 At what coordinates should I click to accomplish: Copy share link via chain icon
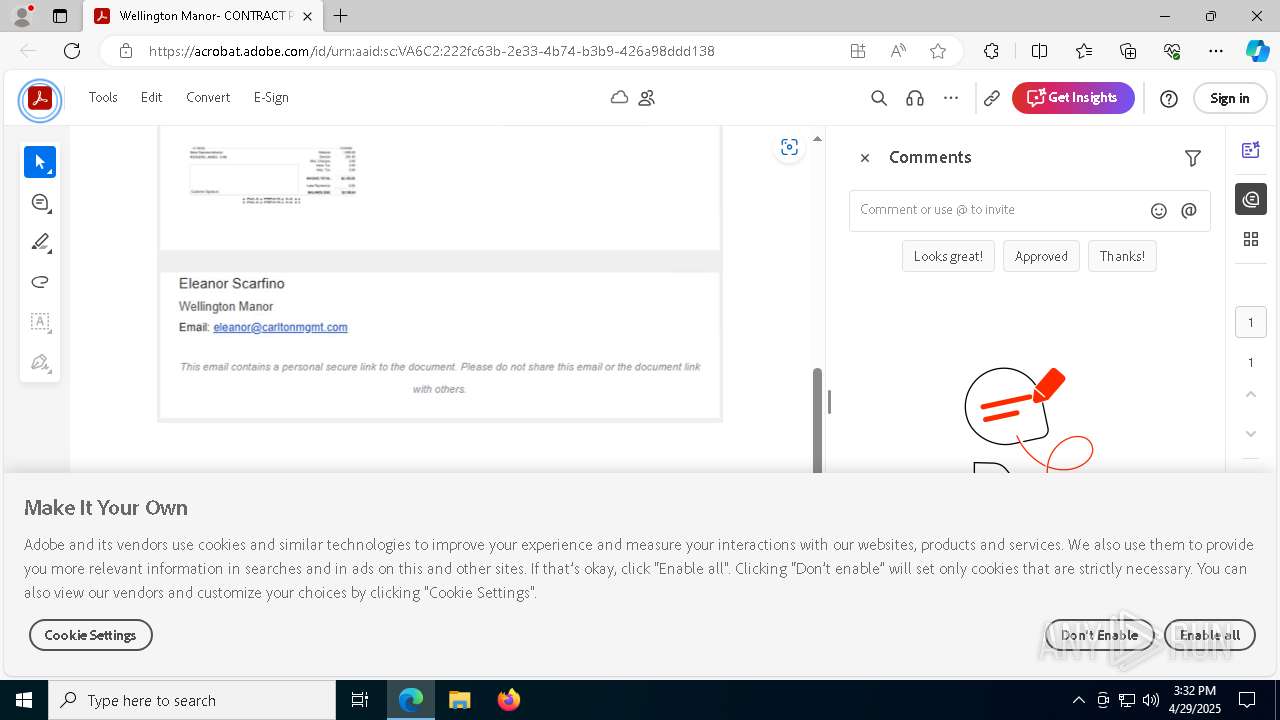click(992, 98)
